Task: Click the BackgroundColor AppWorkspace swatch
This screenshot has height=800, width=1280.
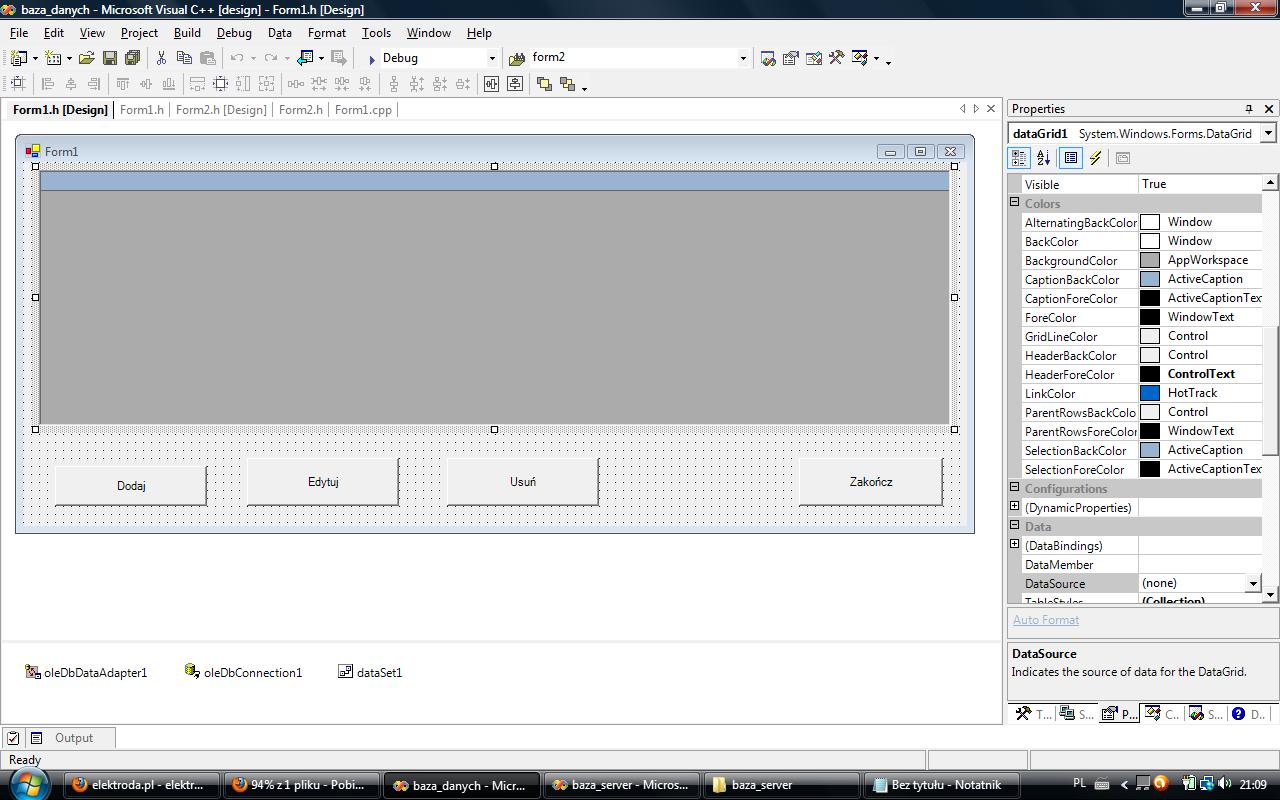Action: pos(1150,260)
